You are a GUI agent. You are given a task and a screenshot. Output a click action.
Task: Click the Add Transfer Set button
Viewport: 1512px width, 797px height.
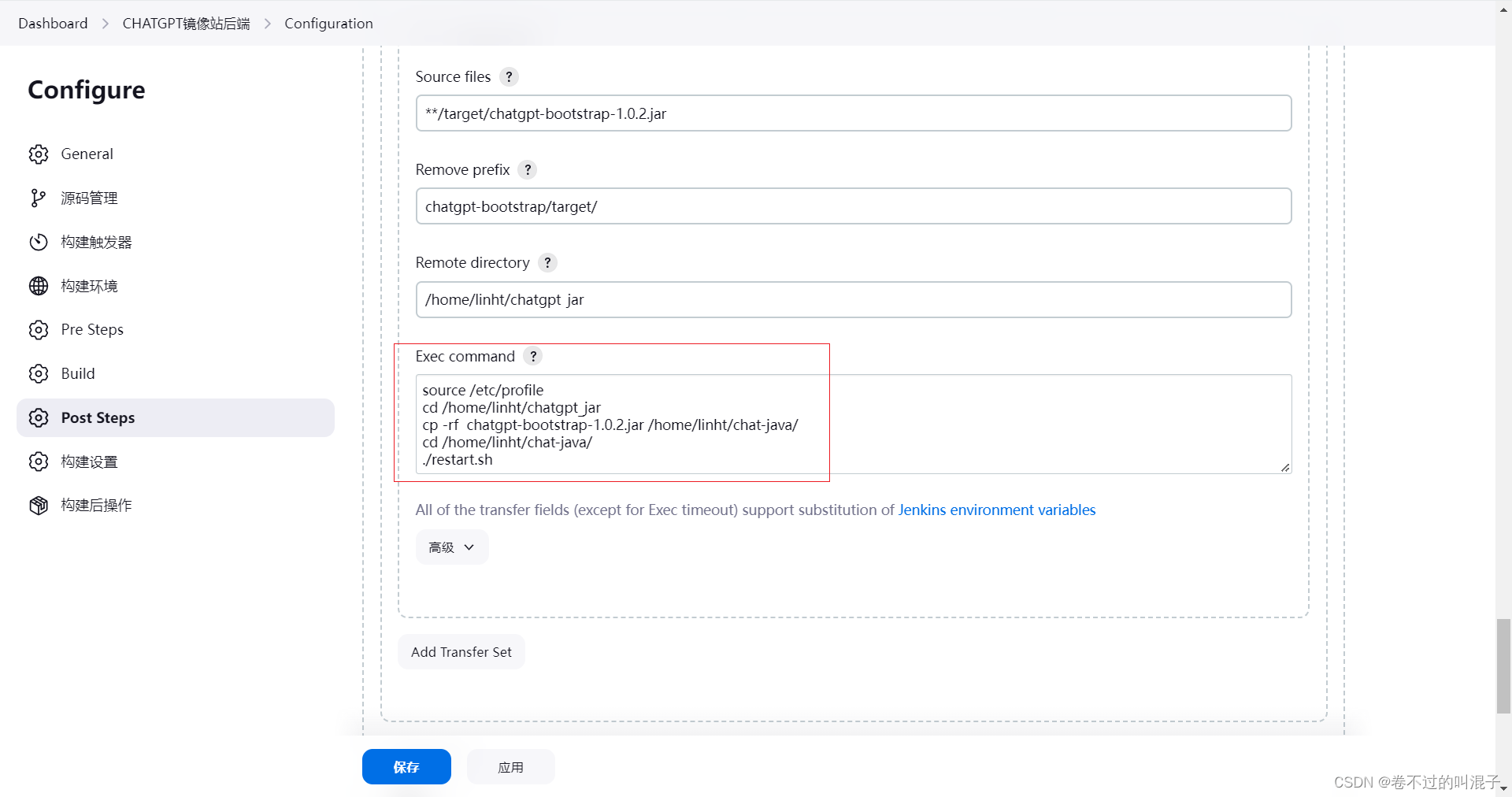[x=461, y=652]
